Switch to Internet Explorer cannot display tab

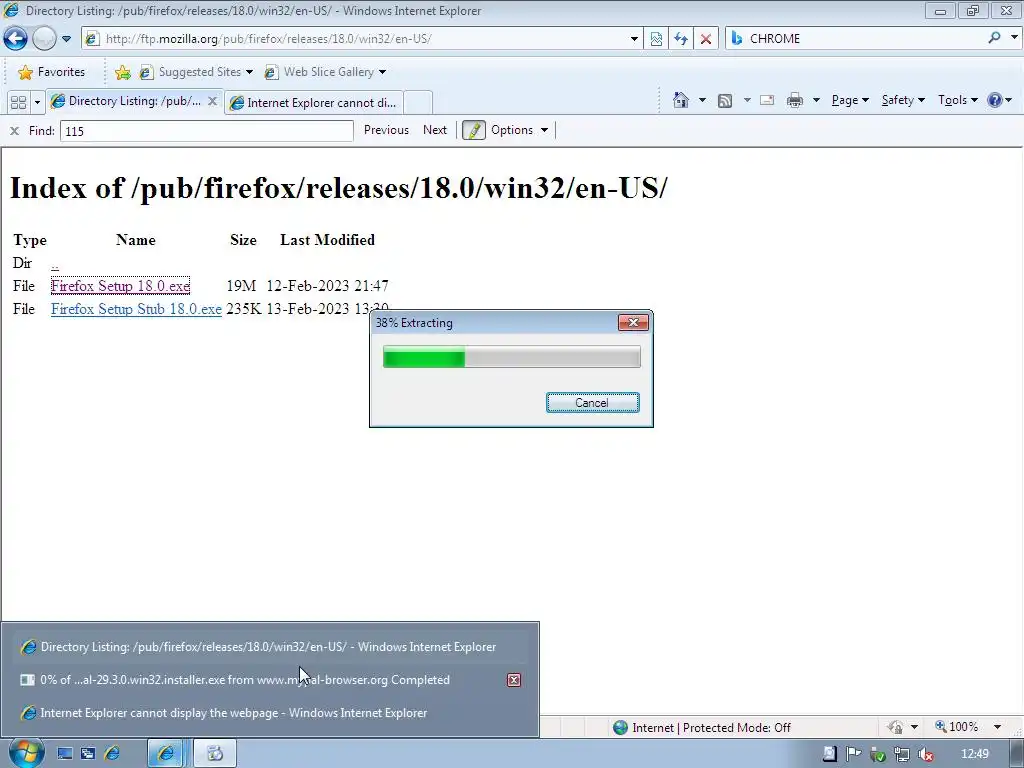[x=313, y=103]
